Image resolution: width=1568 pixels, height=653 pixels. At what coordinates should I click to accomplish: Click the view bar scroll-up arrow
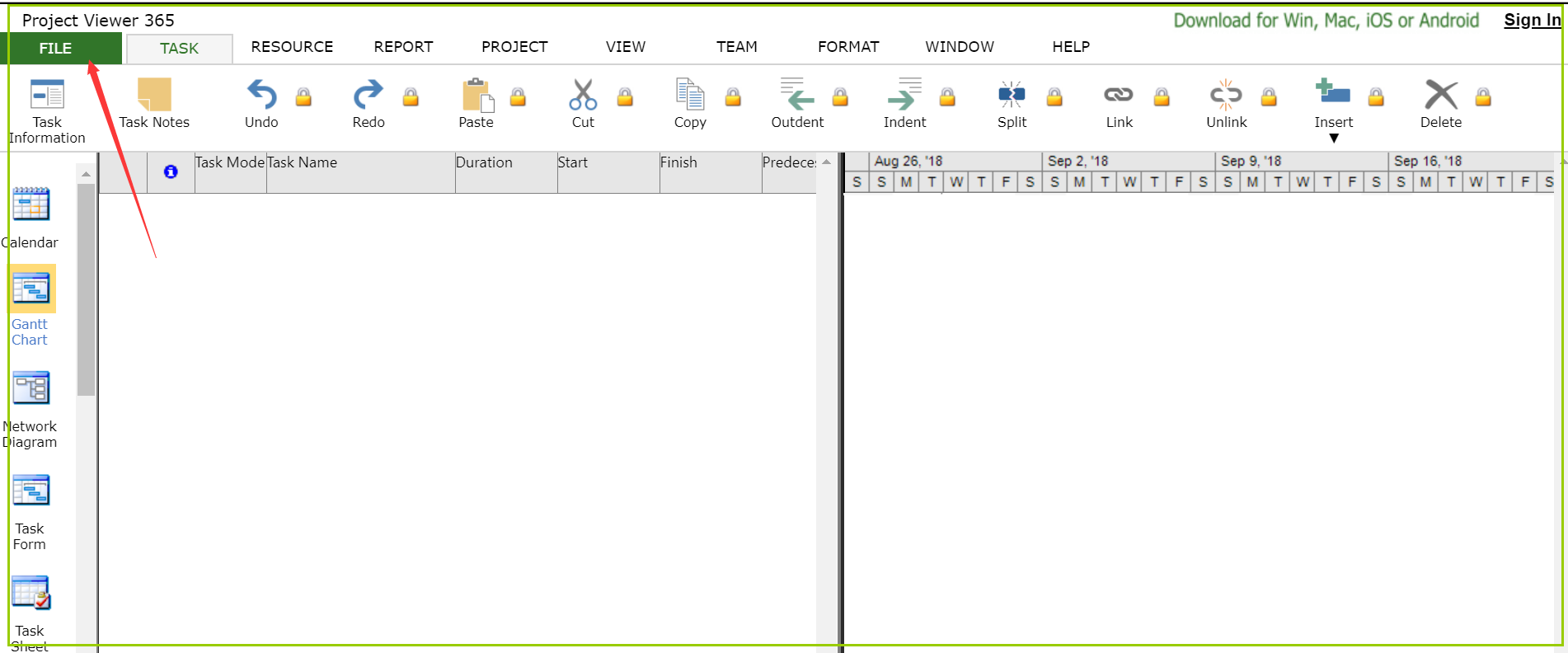[86, 174]
